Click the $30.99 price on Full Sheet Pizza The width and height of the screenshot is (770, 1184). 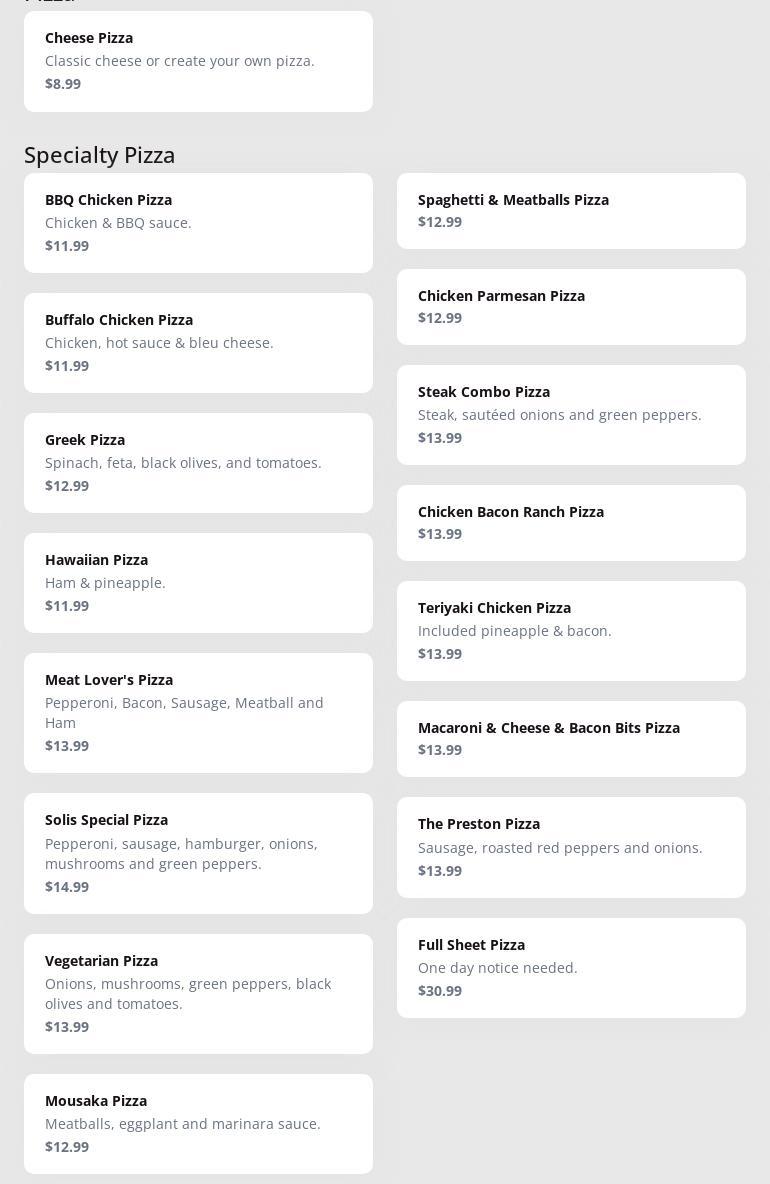pyautogui.click(x=440, y=991)
